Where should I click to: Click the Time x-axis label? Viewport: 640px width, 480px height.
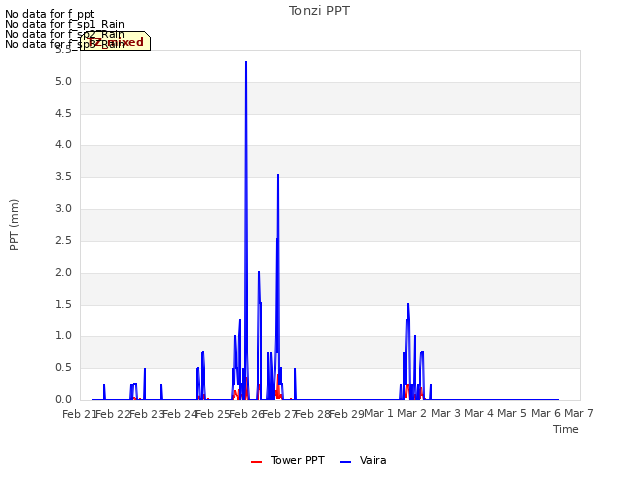(x=565, y=429)
